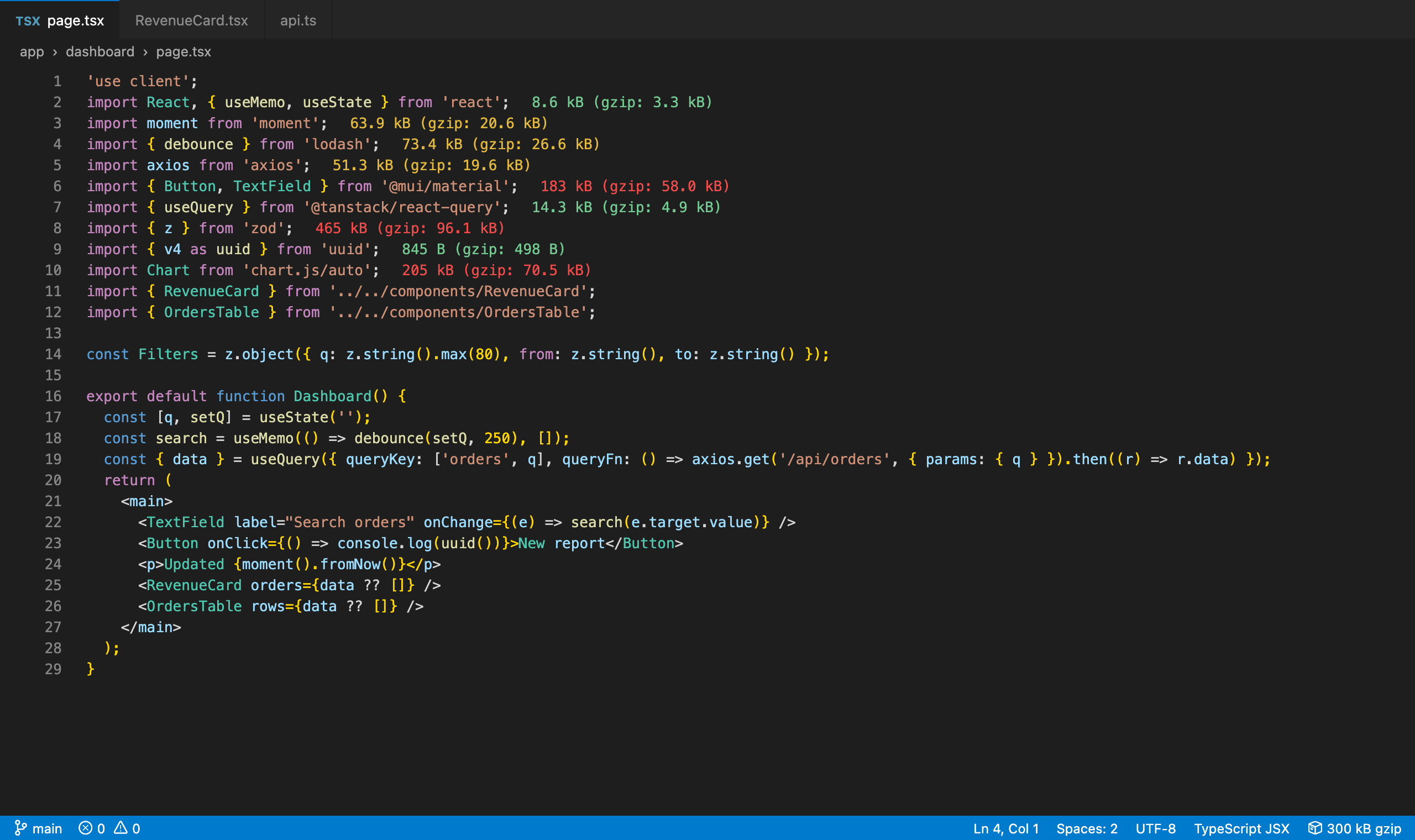This screenshot has width=1415, height=840.
Task: Select the 'app' breadcrumb segment
Action: [x=32, y=51]
